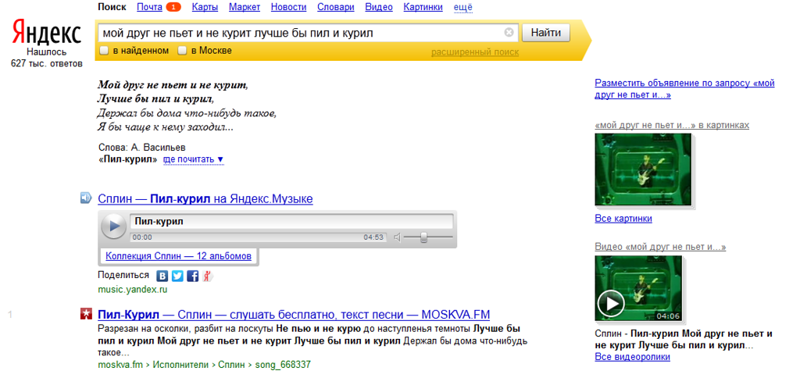Click the moskva.fm green breadcrumb URL
Screen dimensions: 800x378
point(204,365)
